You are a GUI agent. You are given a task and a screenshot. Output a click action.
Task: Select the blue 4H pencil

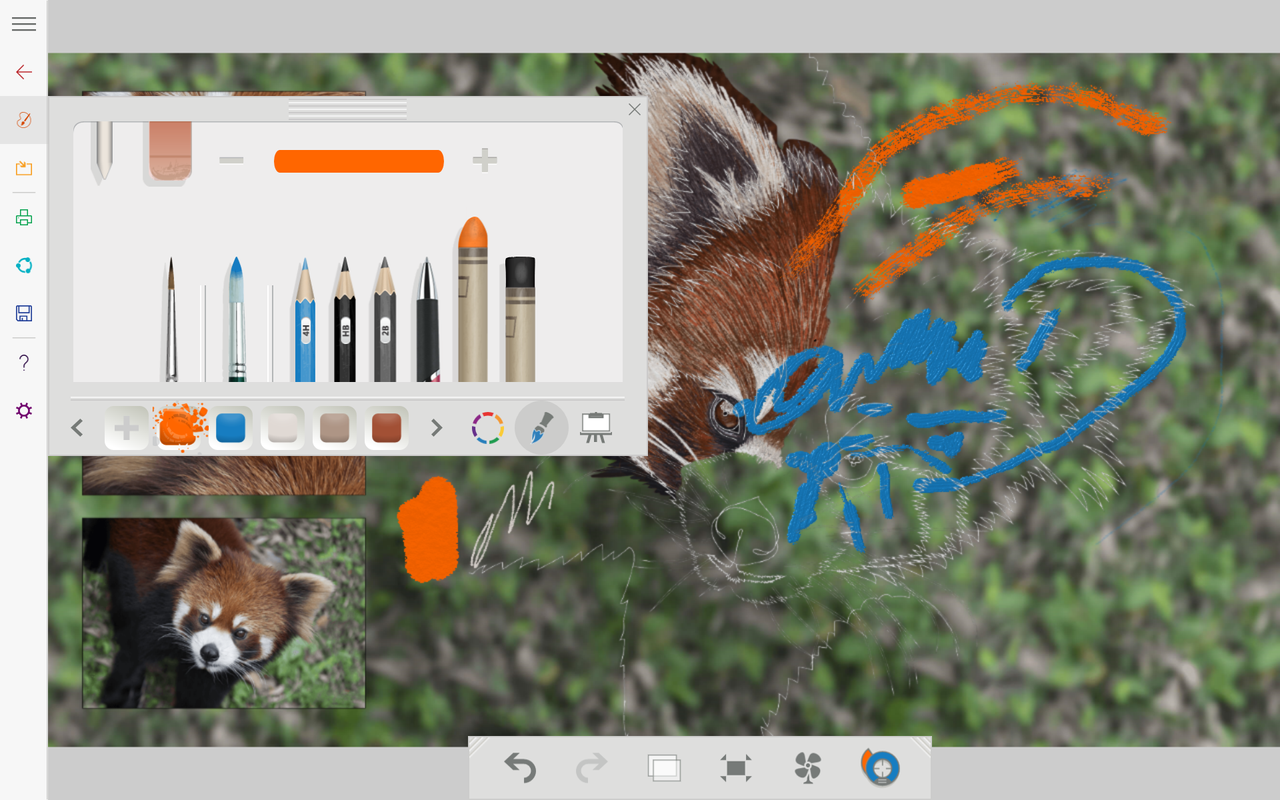click(x=305, y=320)
